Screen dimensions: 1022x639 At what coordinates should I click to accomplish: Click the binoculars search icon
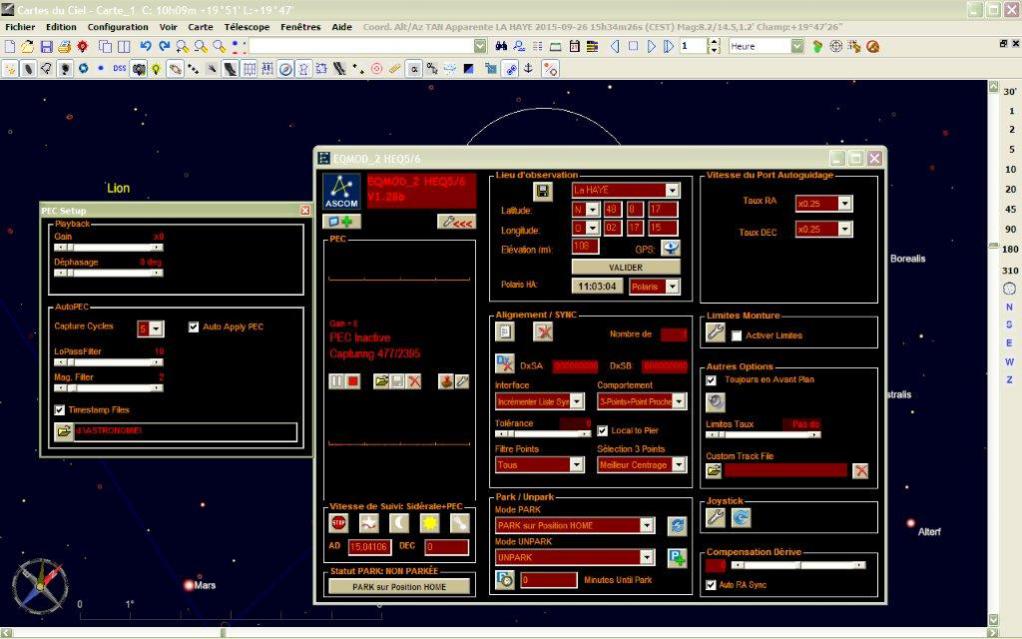tap(501, 46)
